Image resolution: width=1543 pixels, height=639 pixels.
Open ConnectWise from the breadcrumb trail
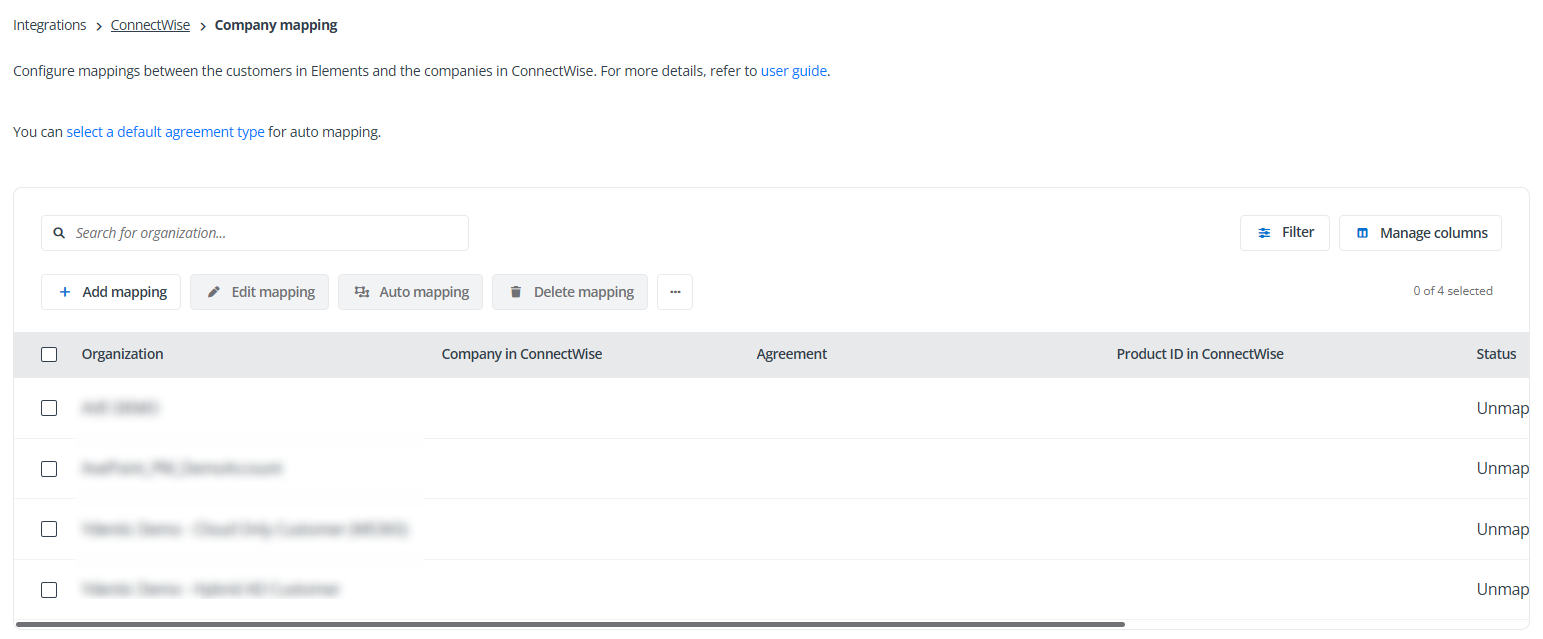(150, 24)
